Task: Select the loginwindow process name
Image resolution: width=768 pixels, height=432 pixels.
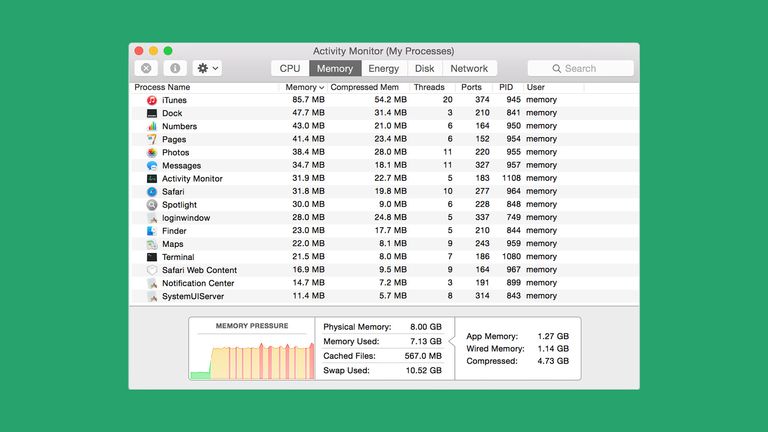Action: pyautogui.click(x=186, y=218)
